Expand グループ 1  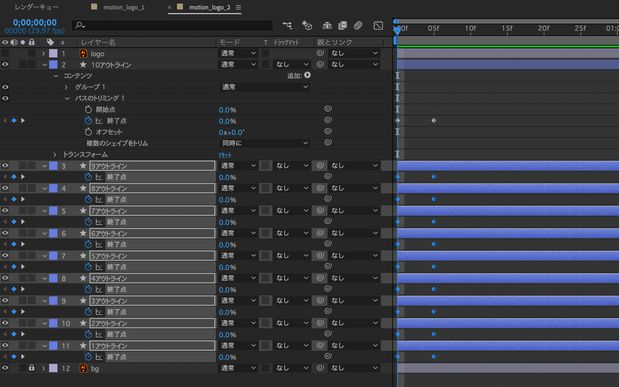pos(66,87)
